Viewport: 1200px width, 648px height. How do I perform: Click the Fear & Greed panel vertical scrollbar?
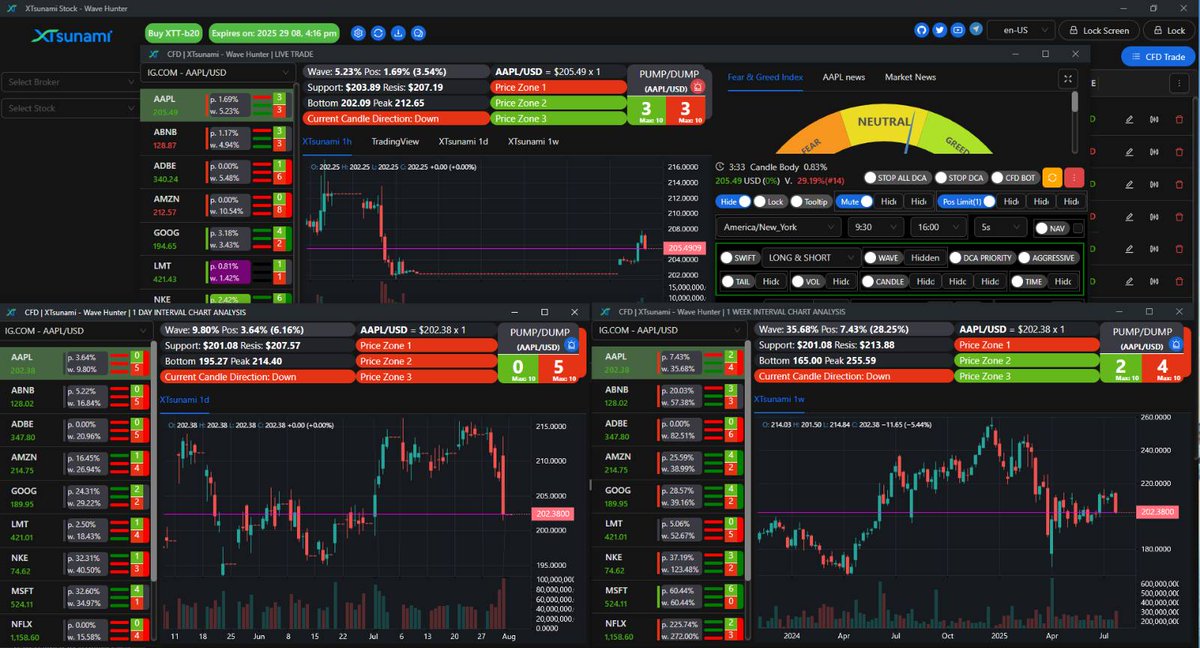pos(1075,102)
